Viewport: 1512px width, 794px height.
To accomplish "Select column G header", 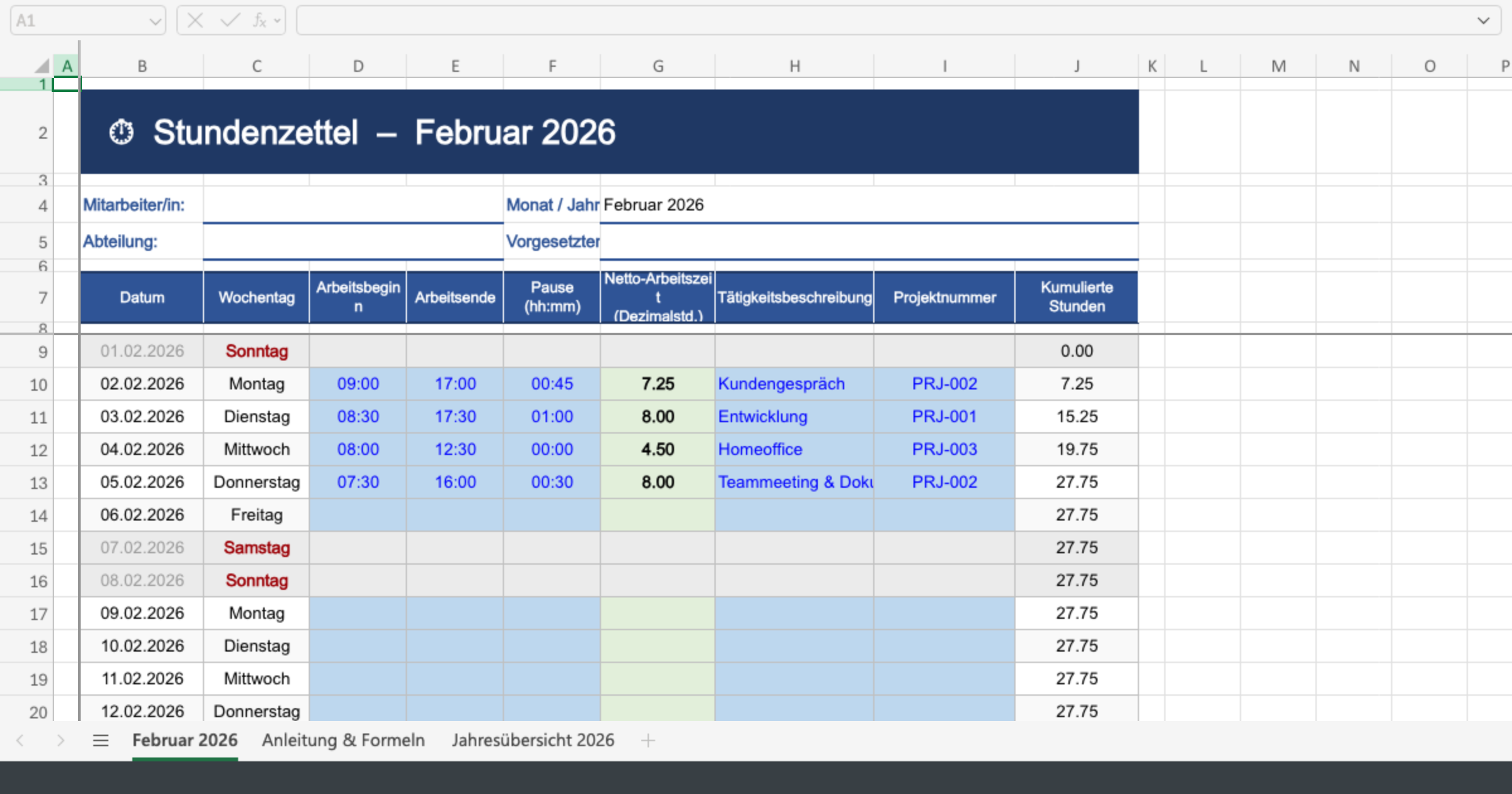I will [x=658, y=66].
